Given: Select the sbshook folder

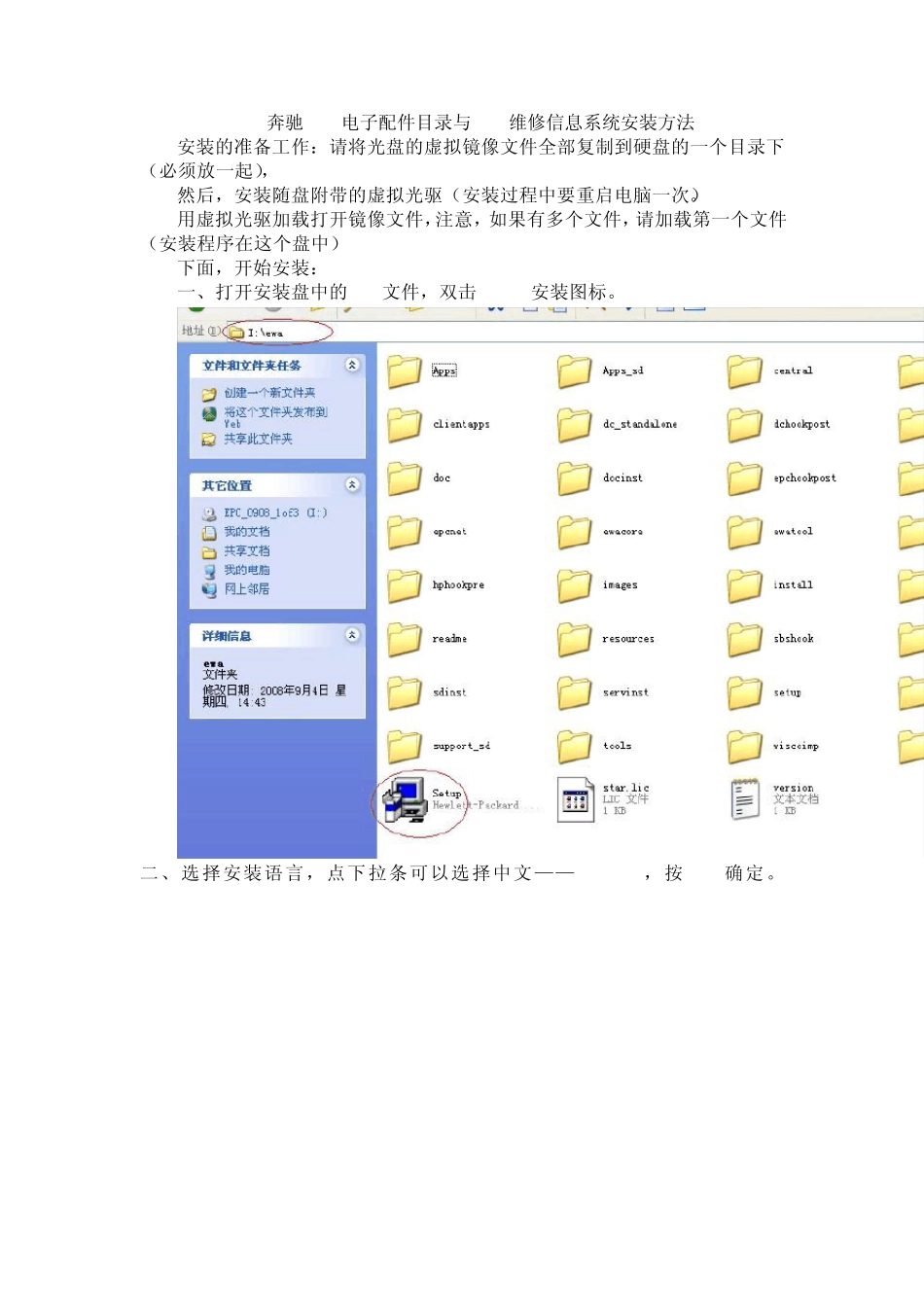Looking at the screenshot, I should pyautogui.click(x=770, y=639).
